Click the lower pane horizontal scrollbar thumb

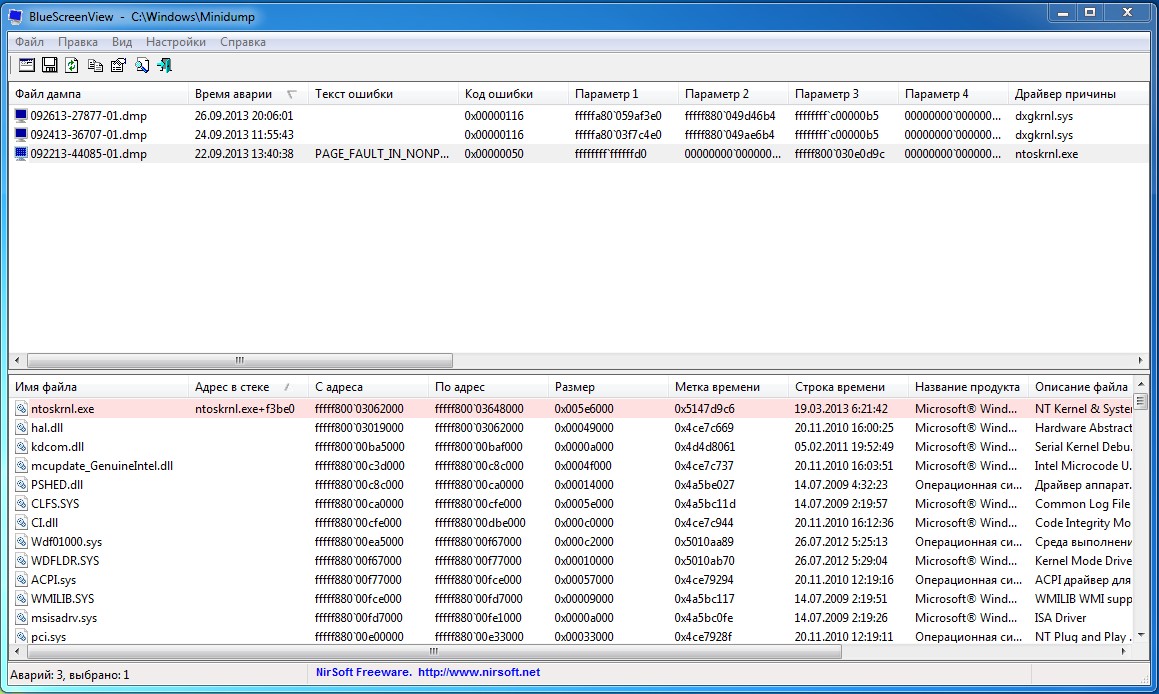pyautogui.click(x=434, y=652)
